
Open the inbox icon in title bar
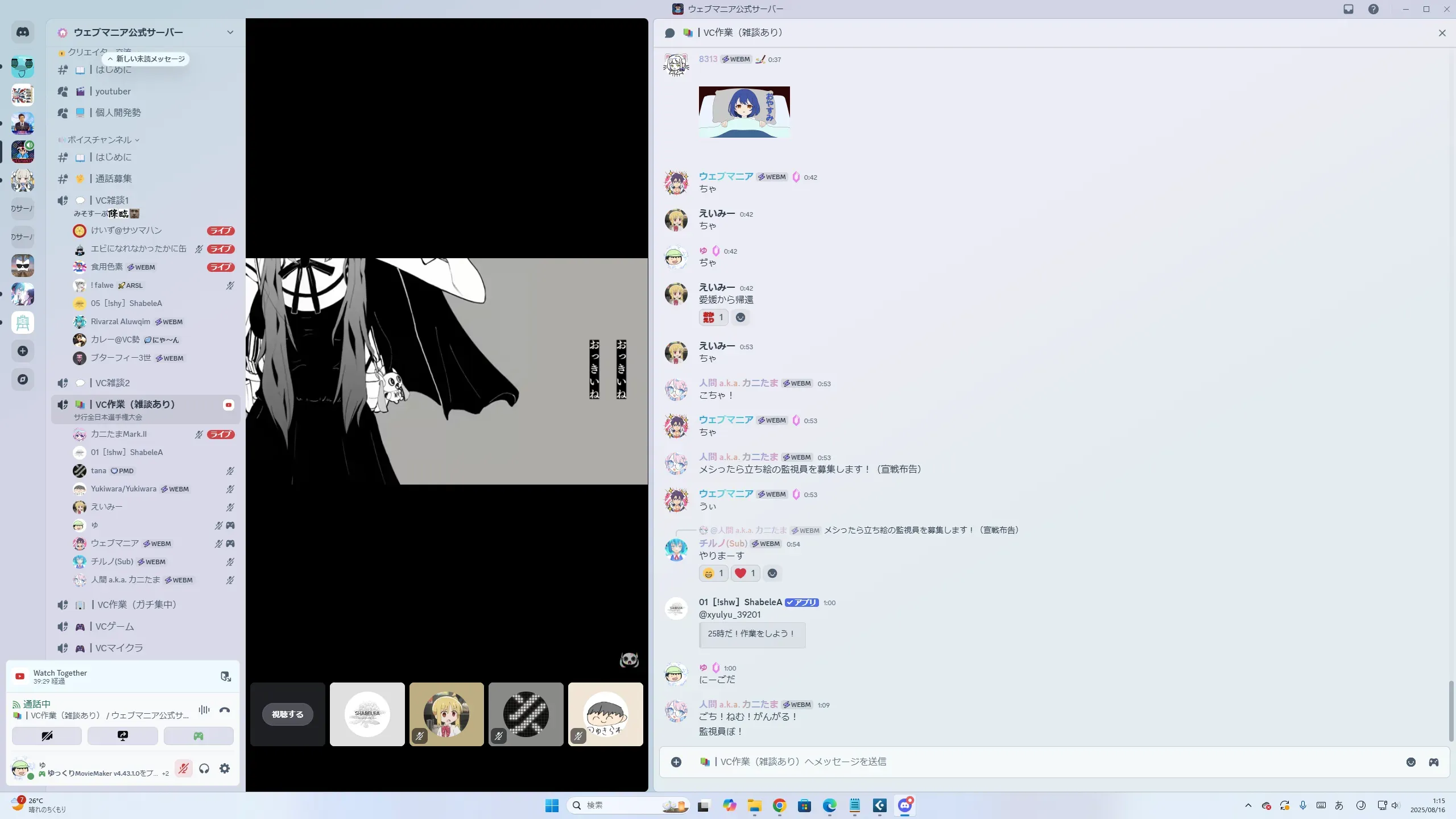1349,9
